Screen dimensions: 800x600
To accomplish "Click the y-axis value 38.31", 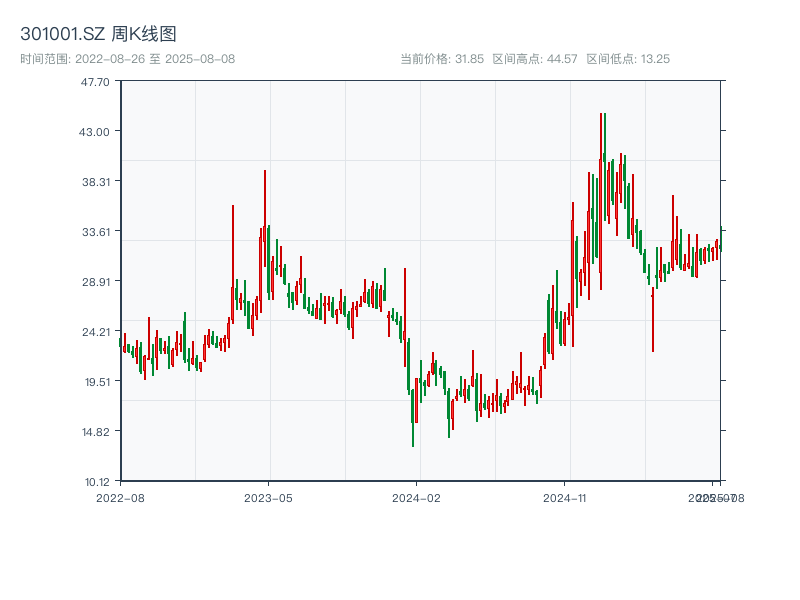I will tap(96, 182).
